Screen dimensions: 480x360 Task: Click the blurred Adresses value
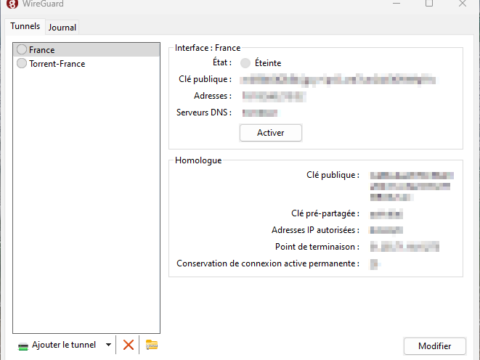point(274,96)
